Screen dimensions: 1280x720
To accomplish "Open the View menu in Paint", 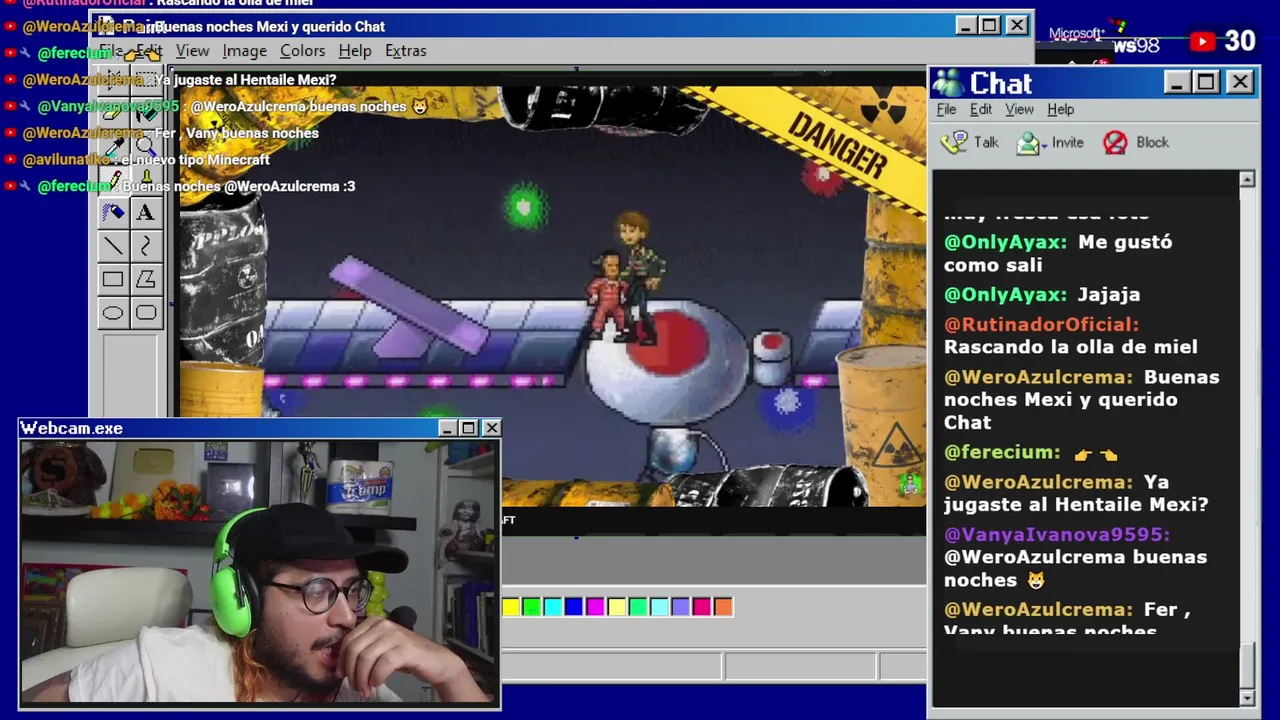I will 192,51.
